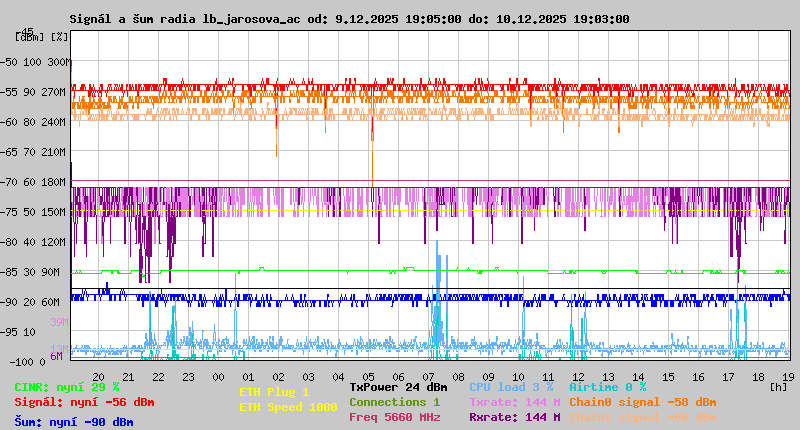Click the 'Connections 1' legend entry
Image resolution: width=800 pixels, height=430 pixels.
click(x=395, y=402)
